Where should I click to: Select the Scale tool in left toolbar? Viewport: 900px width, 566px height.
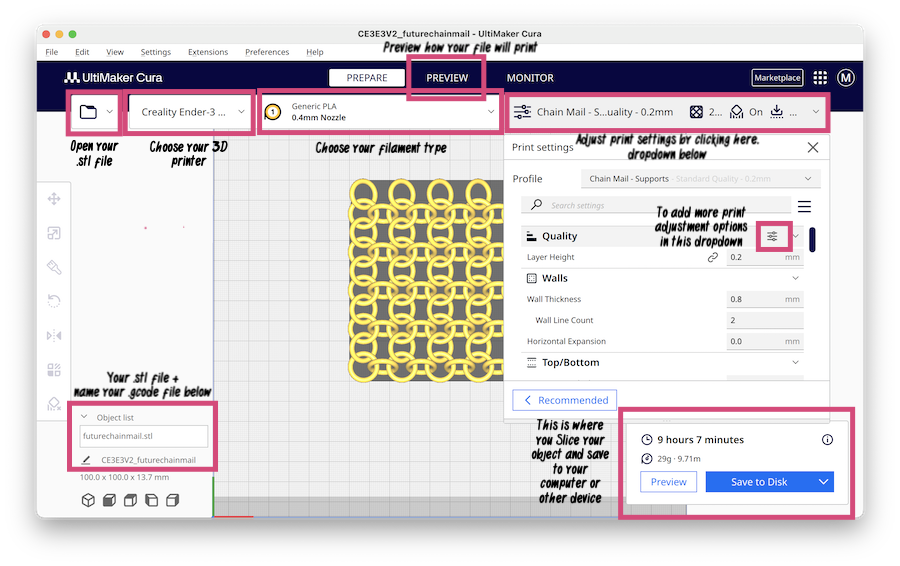pos(55,233)
